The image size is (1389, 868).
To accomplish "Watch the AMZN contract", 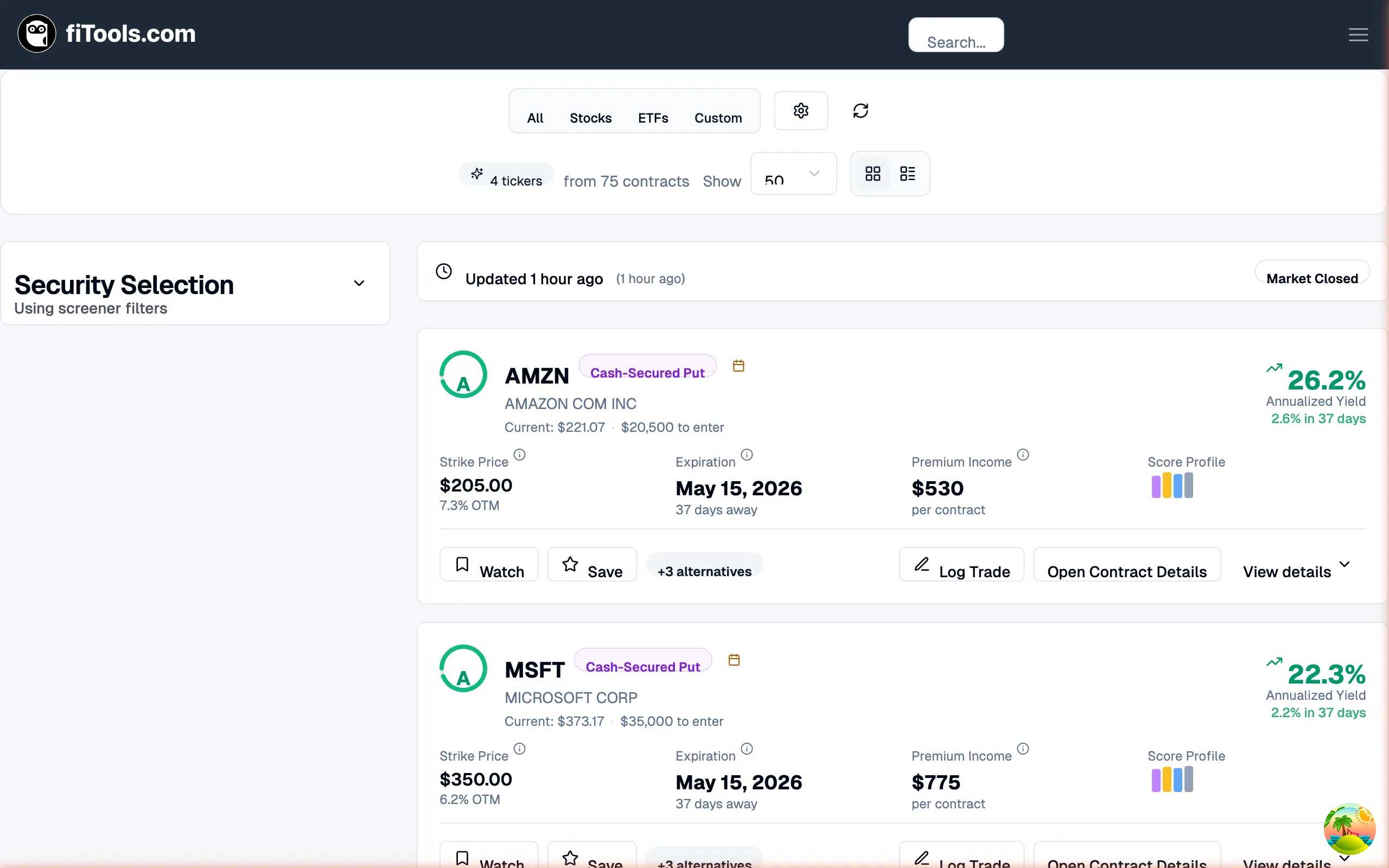I will (x=489, y=565).
